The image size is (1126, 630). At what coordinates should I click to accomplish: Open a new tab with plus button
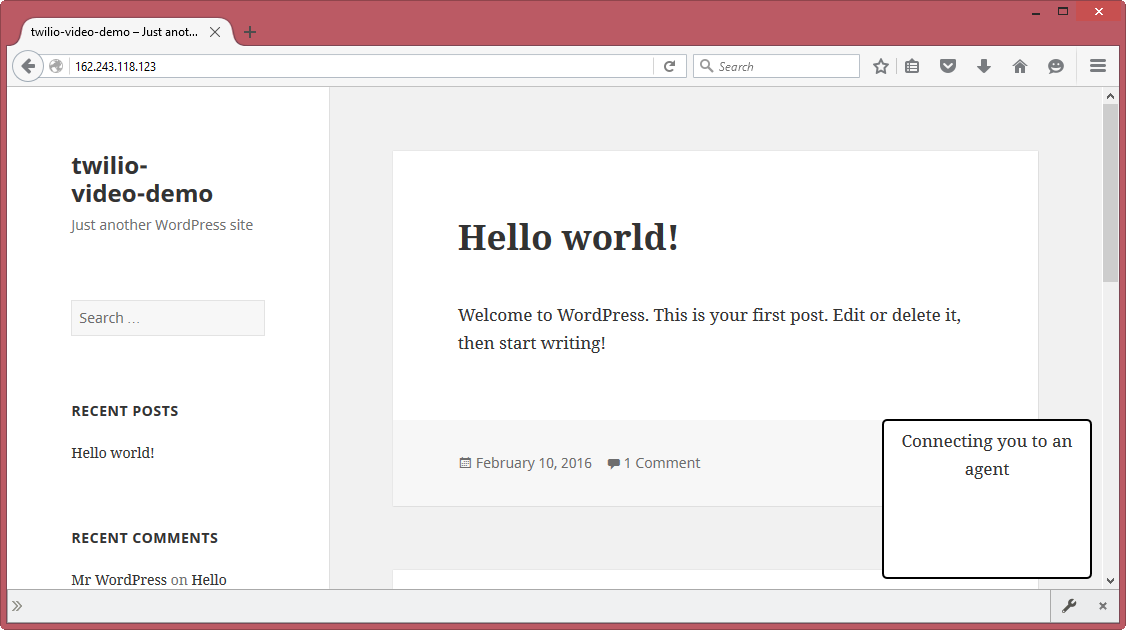(250, 32)
